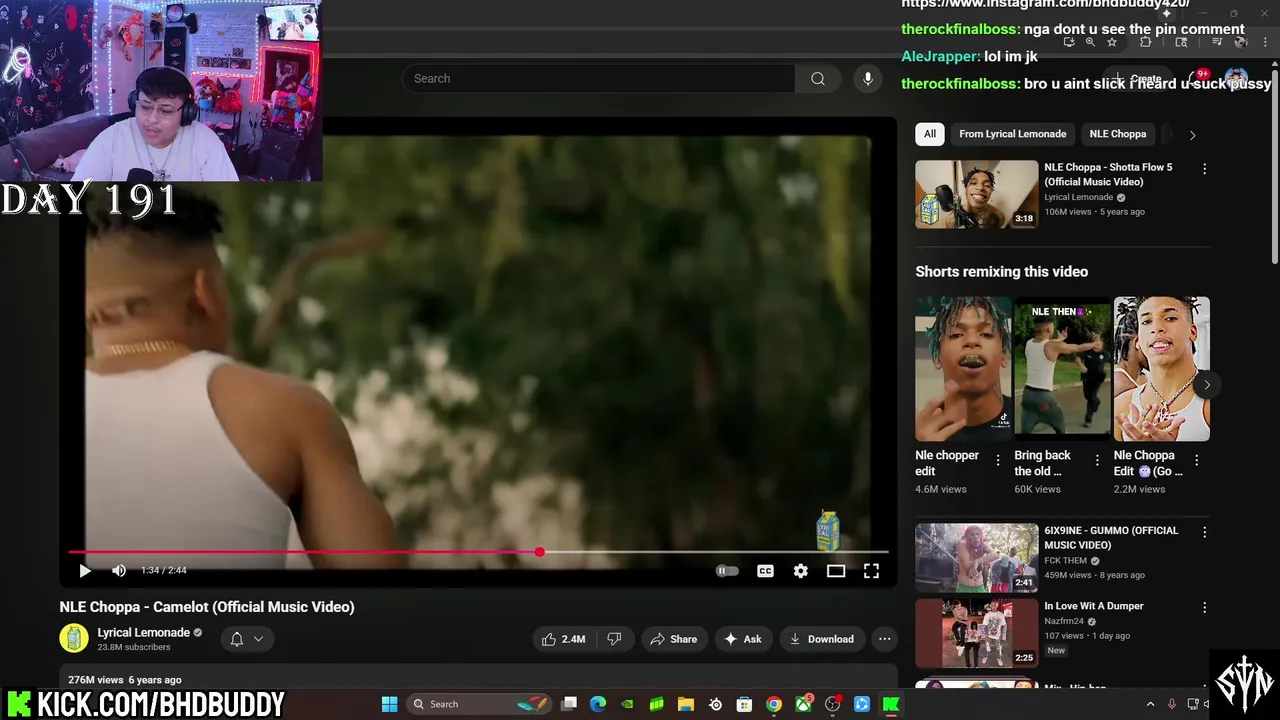This screenshot has height=720, width=1280.
Task: Open the Shotta Flow 5 video thumbnail
Action: 977,195
